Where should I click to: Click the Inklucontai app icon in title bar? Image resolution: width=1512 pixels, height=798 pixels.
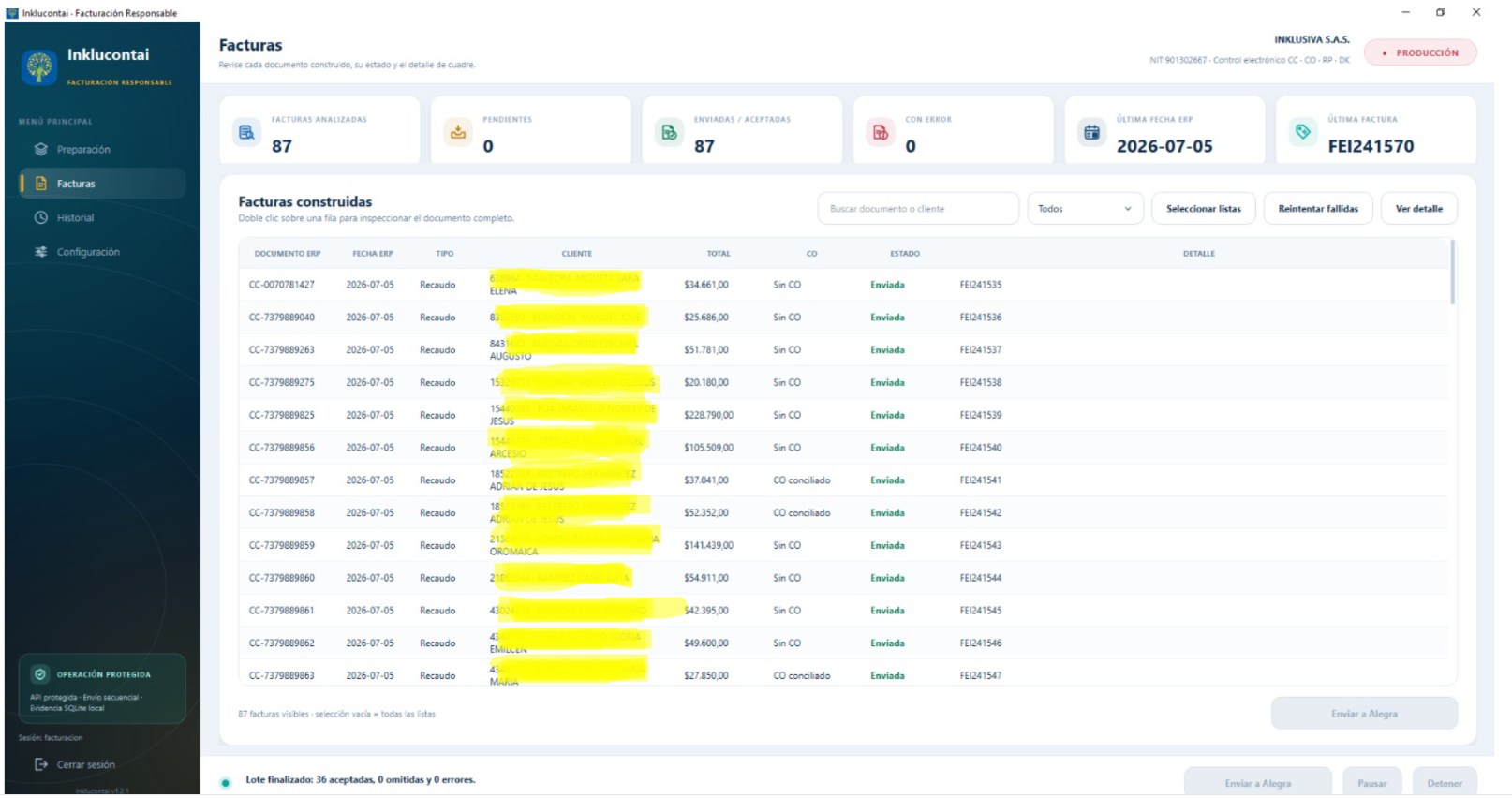[12, 13]
